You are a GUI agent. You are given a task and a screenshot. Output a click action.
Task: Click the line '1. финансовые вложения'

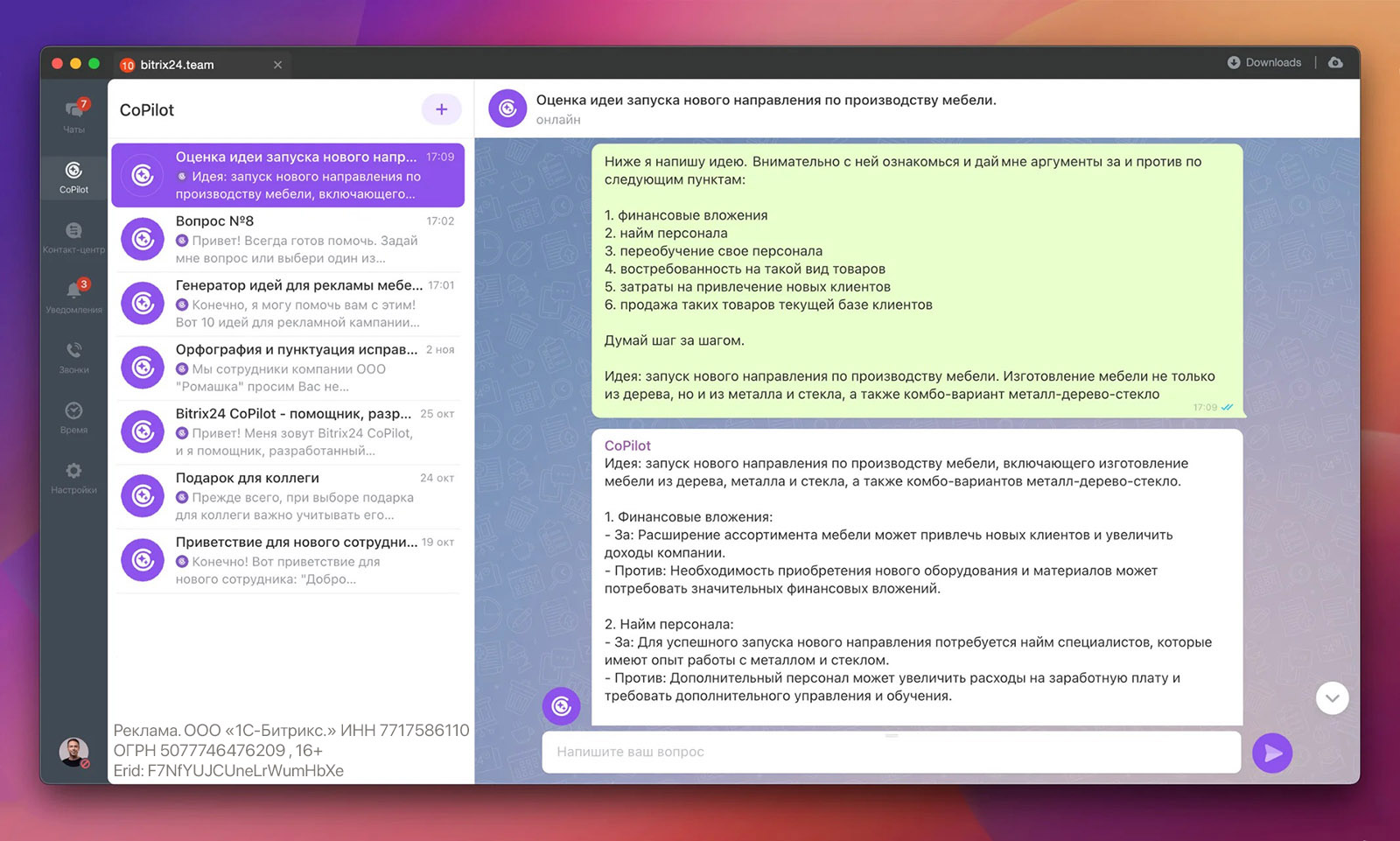(686, 215)
